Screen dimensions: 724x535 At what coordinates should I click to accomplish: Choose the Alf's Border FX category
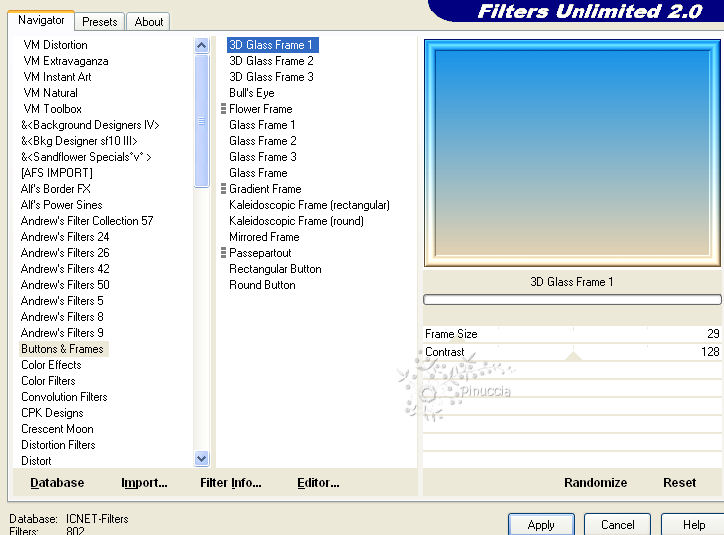pos(55,189)
